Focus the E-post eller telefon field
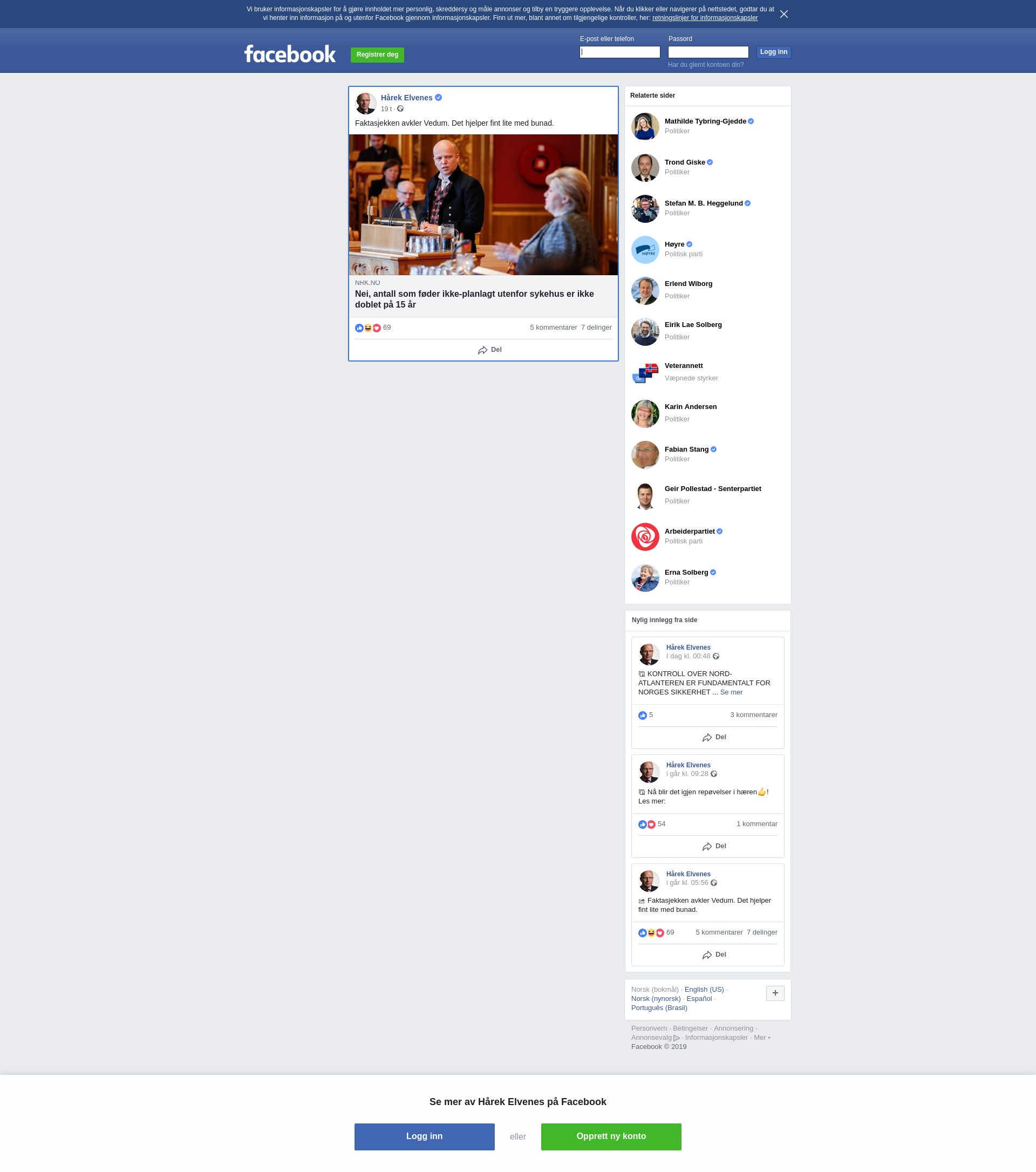This screenshot has height=1172, width=1036. 620,52
